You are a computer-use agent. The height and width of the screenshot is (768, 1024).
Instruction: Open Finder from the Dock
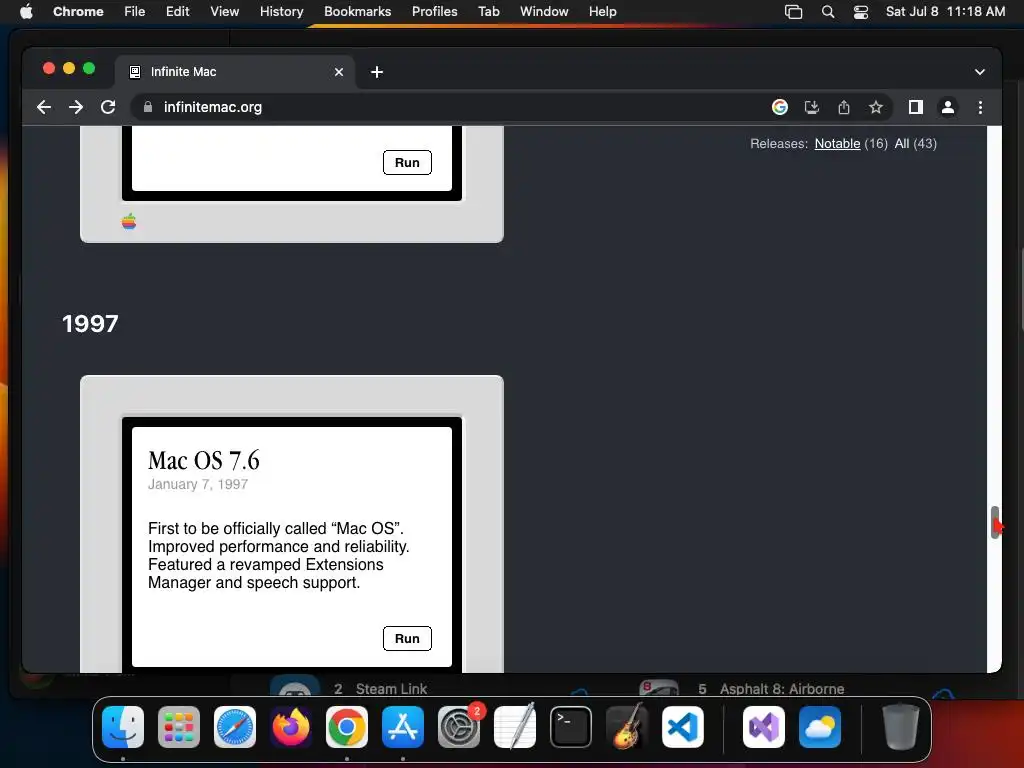coord(123,727)
